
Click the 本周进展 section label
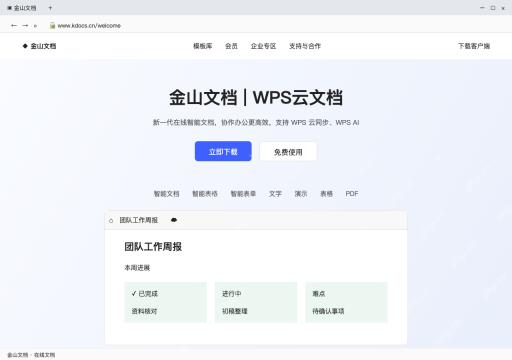pyautogui.click(x=137, y=268)
